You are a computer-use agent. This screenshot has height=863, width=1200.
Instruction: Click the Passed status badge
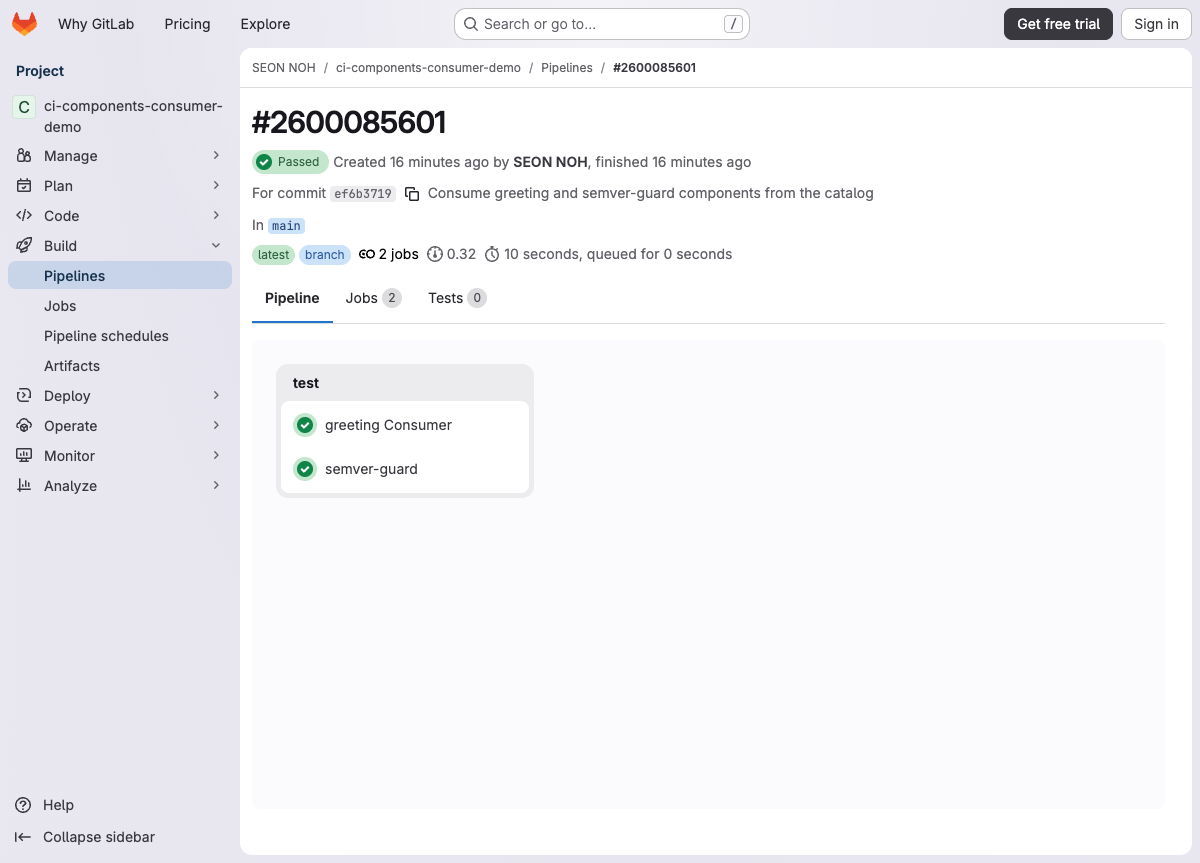(x=290, y=162)
